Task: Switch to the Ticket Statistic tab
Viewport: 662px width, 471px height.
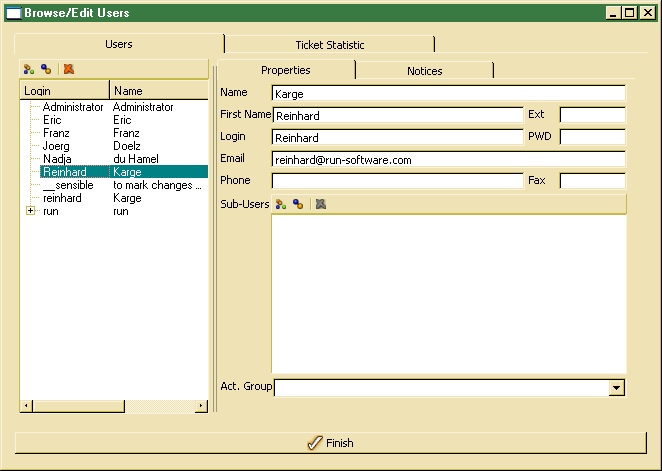Action: [329, 45]
